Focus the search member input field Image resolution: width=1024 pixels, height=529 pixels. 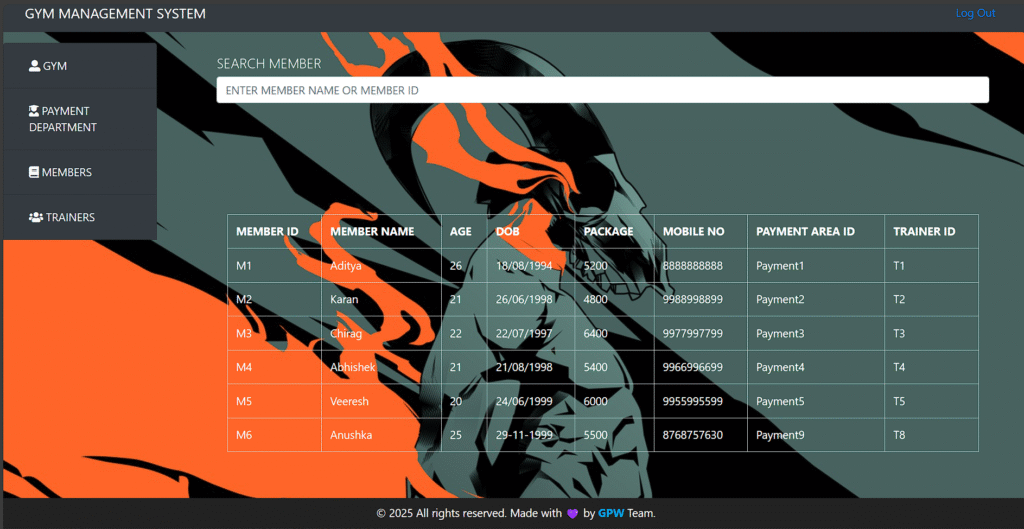[602, 90]
